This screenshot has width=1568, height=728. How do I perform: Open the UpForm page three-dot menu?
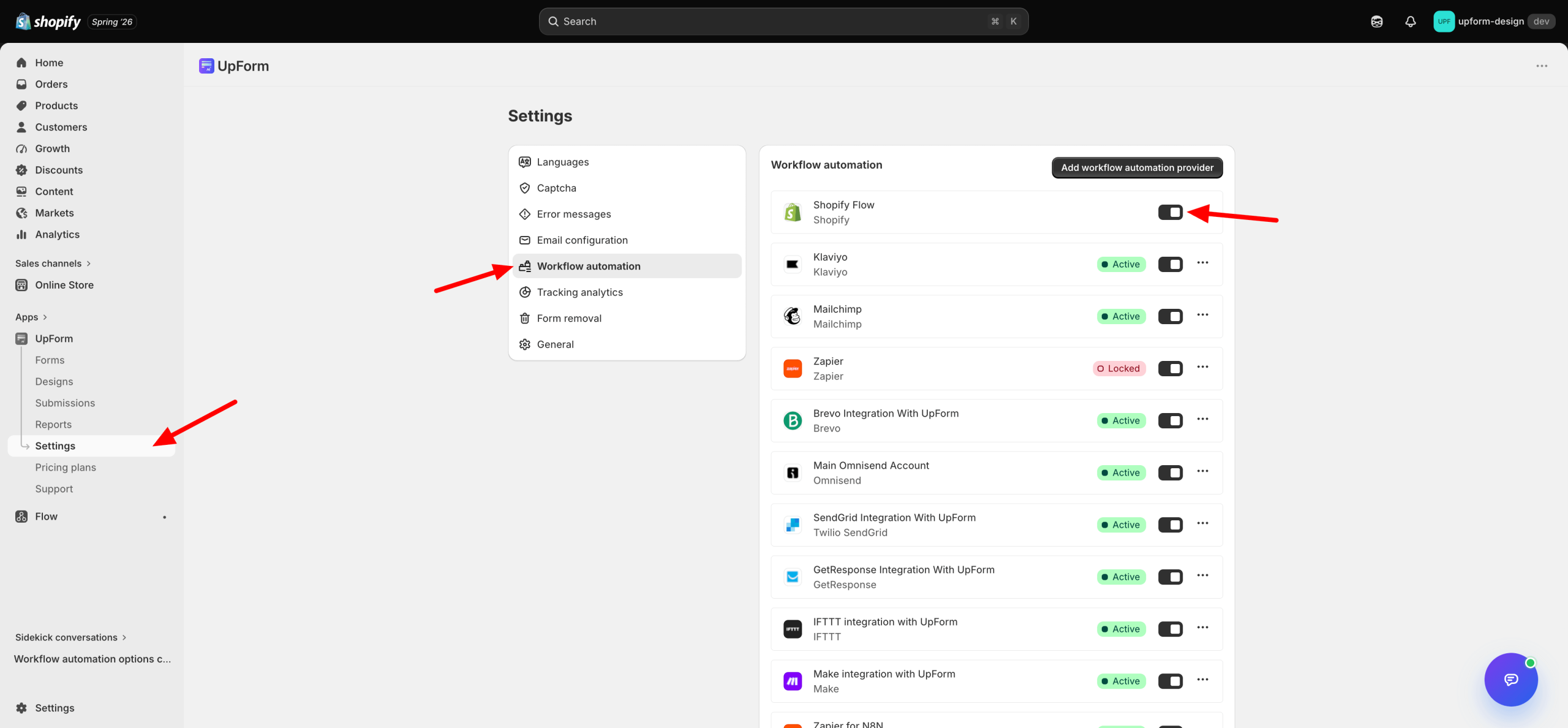[x=1542, y=66]
